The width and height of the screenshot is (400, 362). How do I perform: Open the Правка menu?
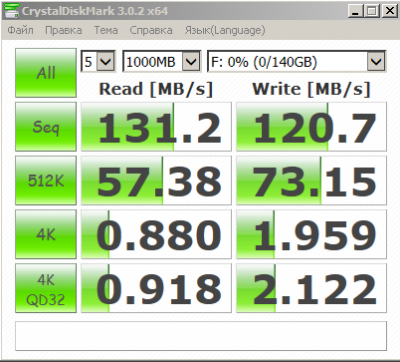[x=63, y=30]
